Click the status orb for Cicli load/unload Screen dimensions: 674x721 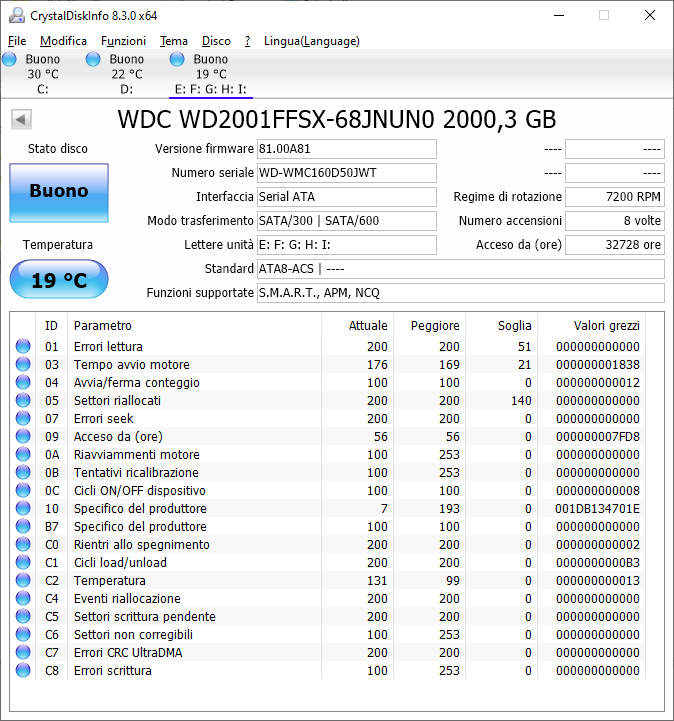23,562
